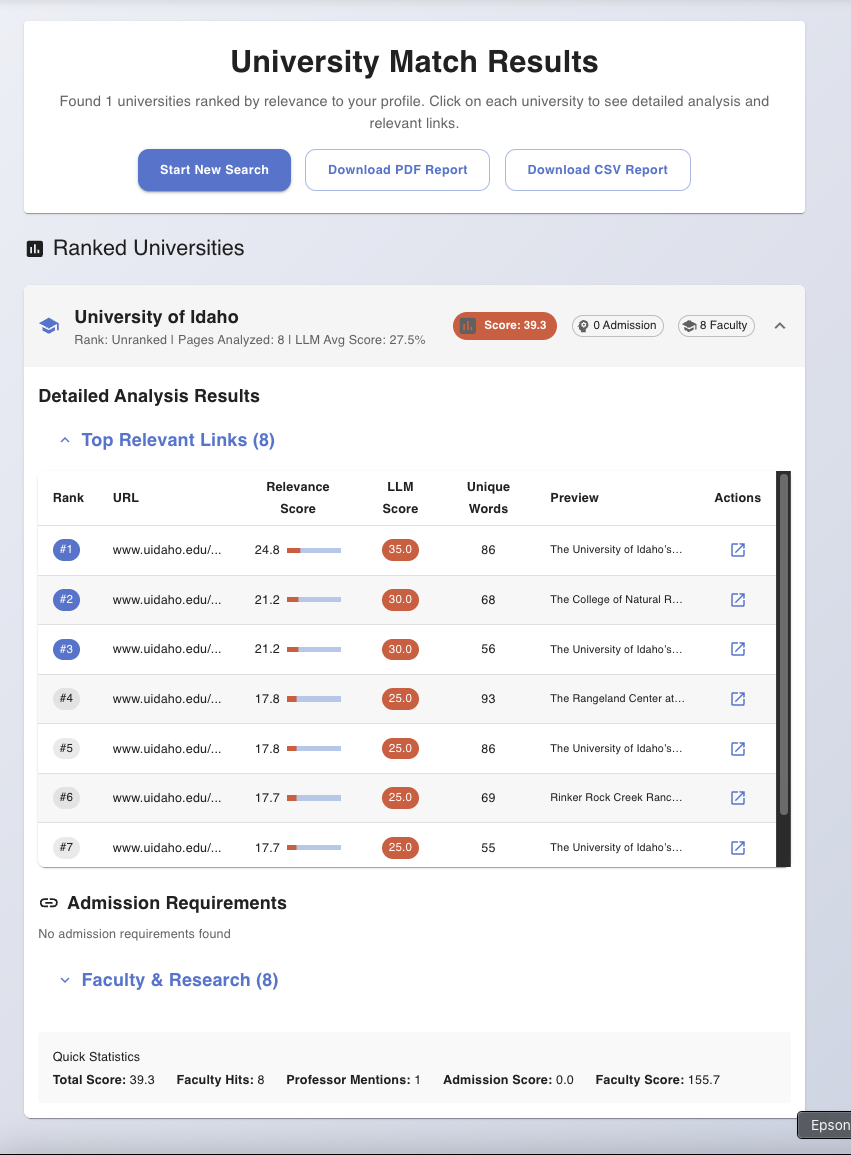The image size is (851, 1155).
Task: Download the CSV Report
Action: (x=598, y=170)
